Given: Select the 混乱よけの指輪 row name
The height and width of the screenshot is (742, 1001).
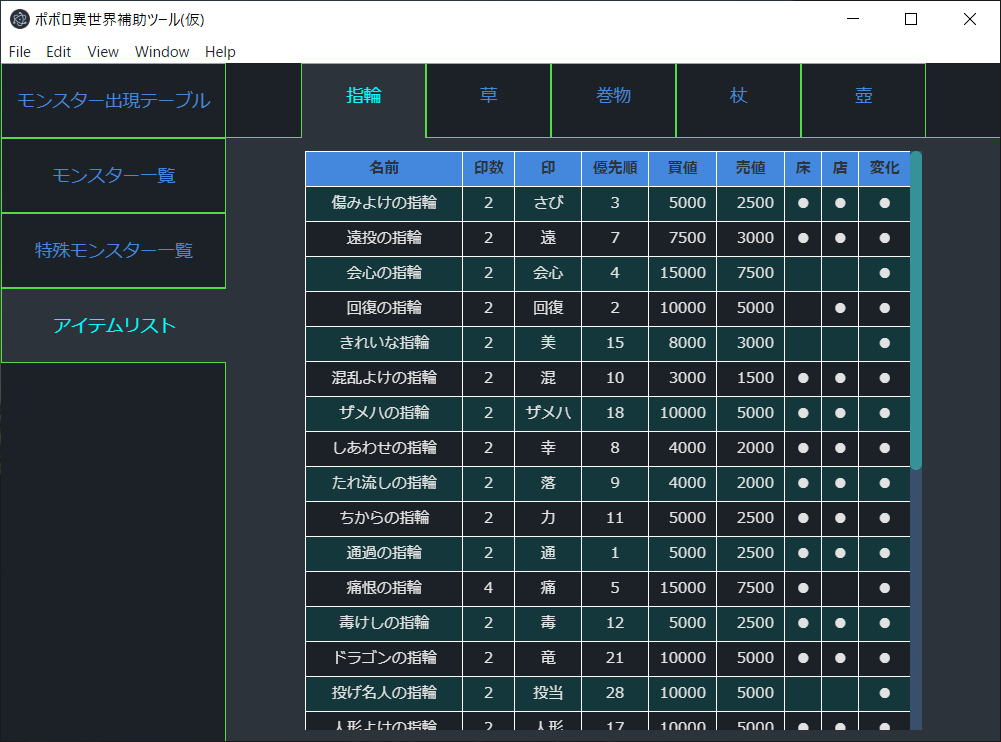Looking at the screenshot, I should click(x=384, y=378).
